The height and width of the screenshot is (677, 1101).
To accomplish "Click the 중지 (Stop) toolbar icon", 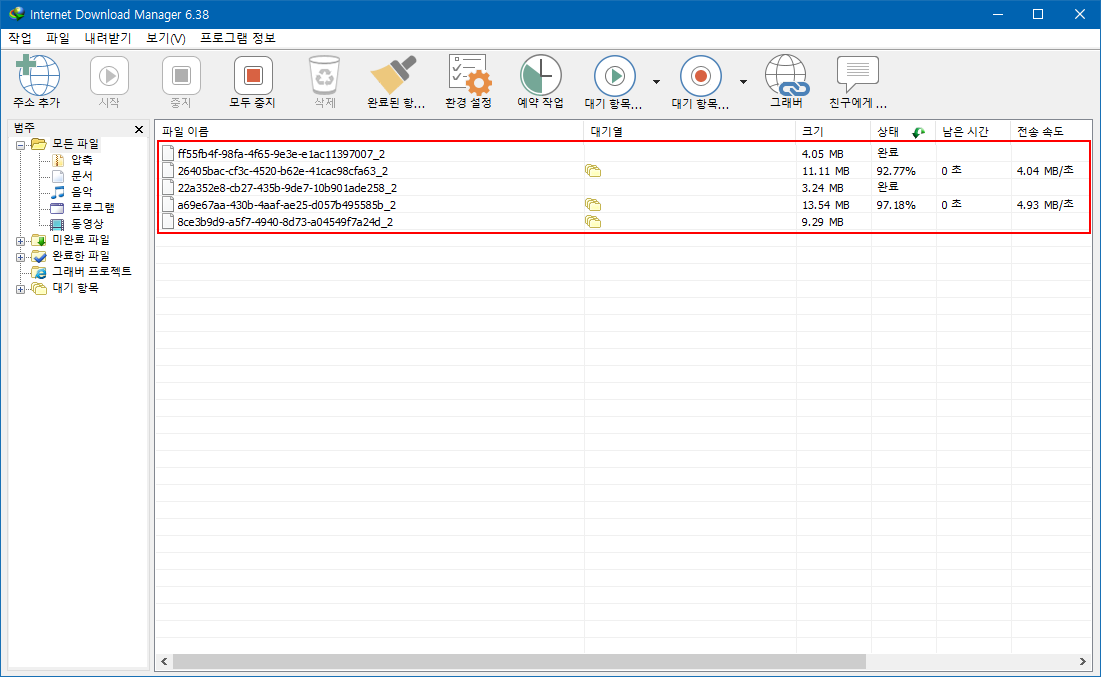I will coord(181,75).
